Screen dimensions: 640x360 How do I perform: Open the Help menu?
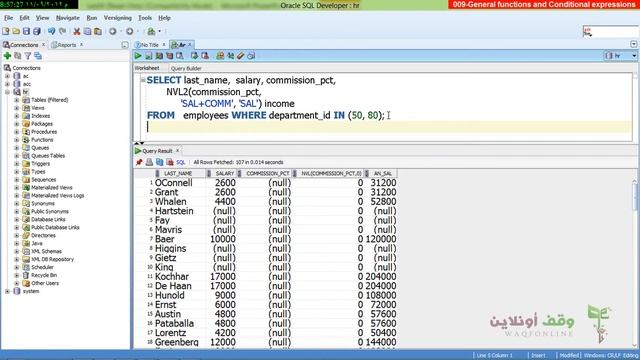[x=164, y=18]
